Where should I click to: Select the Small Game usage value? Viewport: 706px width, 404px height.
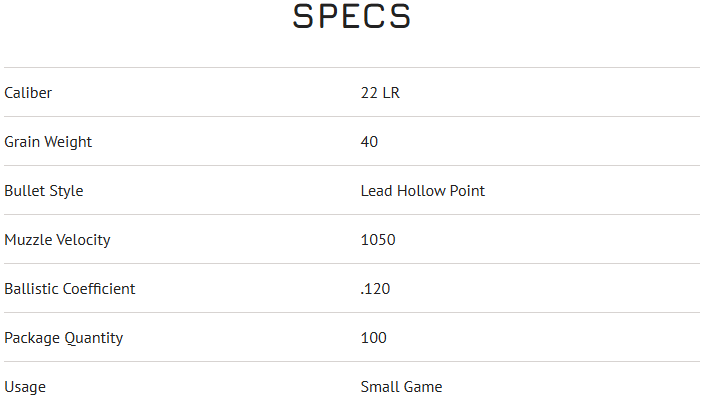[x=401, y=387]
